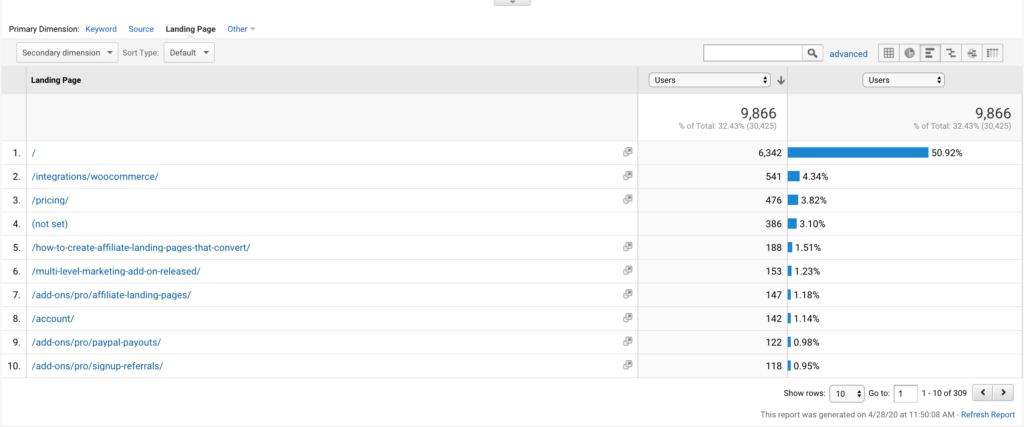Select Source as primary dimension
This screenshot has height=427, width=1024.
[141, 29]
